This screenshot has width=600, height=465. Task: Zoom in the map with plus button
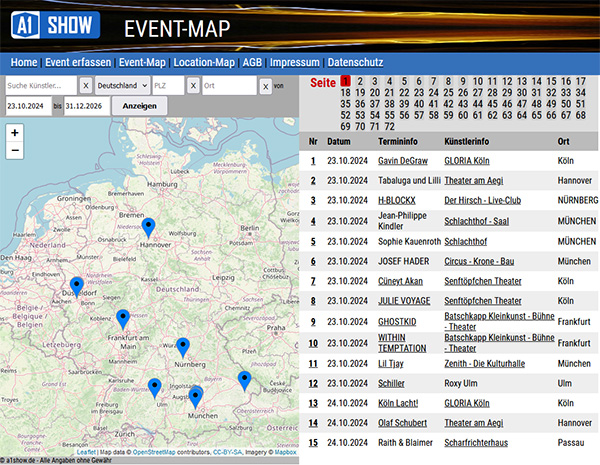(x=15, y=133)
